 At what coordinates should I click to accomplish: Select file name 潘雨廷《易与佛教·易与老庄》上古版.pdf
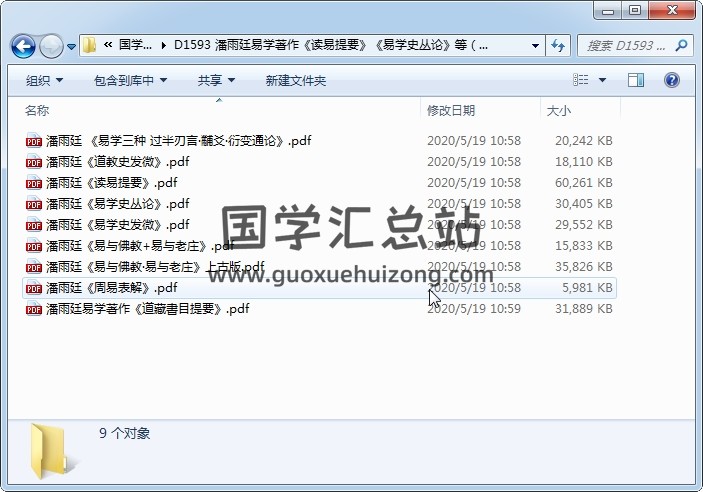tap(155, 267)
